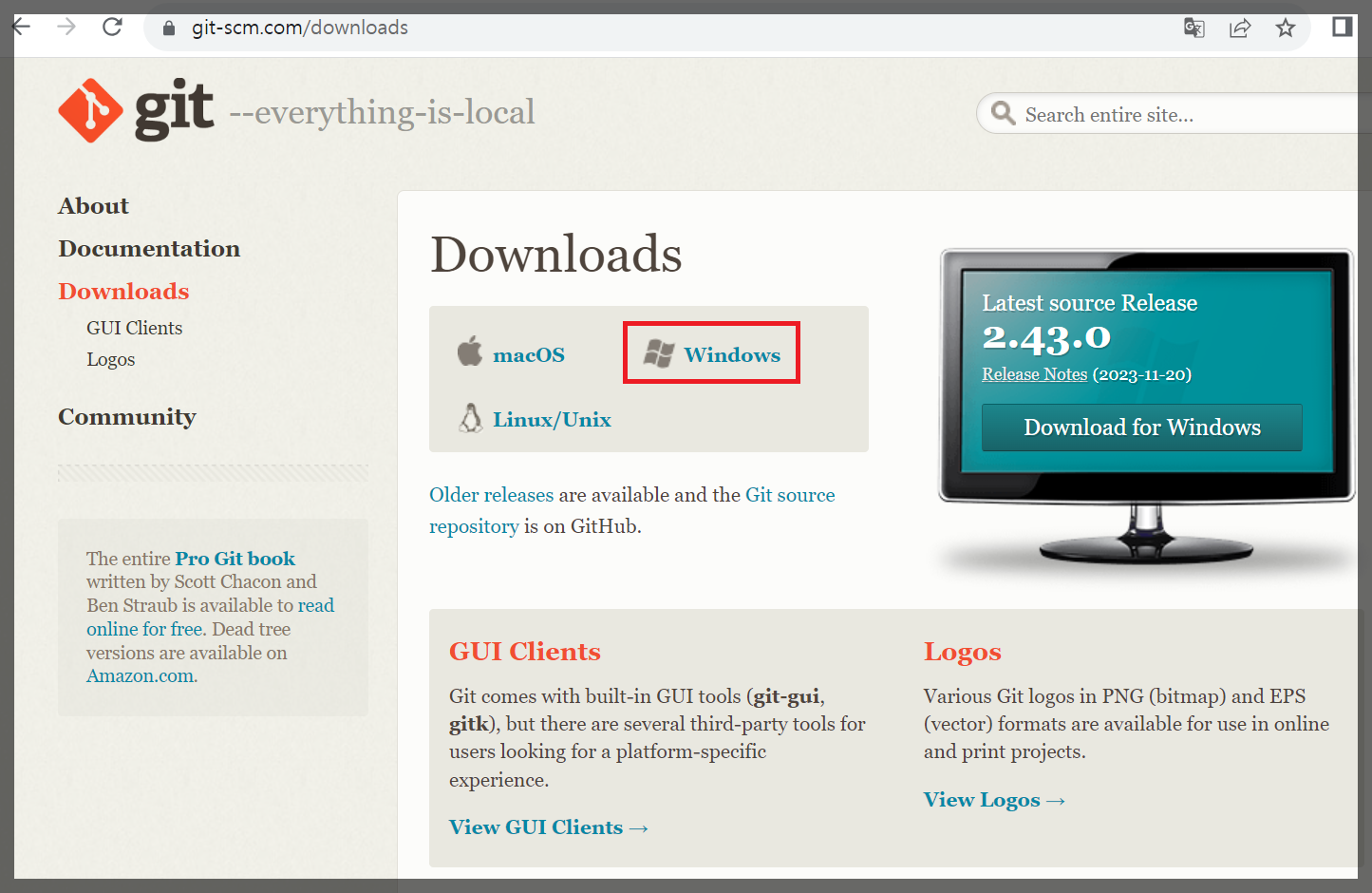The height and width of the screenshot is (893, 1372).
Task: Click the Windows flag icon
Action: point(659,354)
